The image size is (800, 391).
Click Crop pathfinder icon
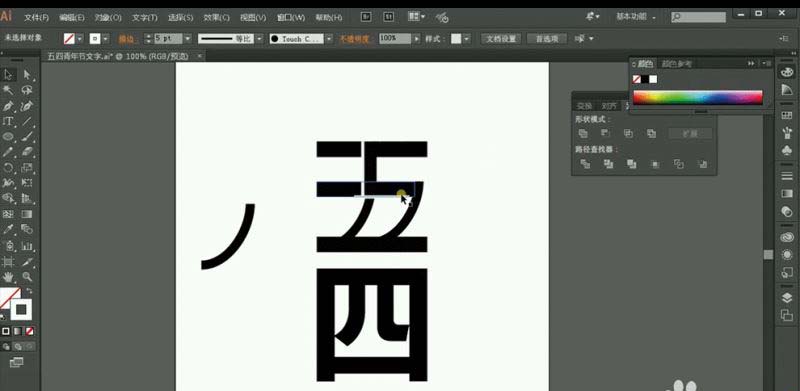(655, 164)
